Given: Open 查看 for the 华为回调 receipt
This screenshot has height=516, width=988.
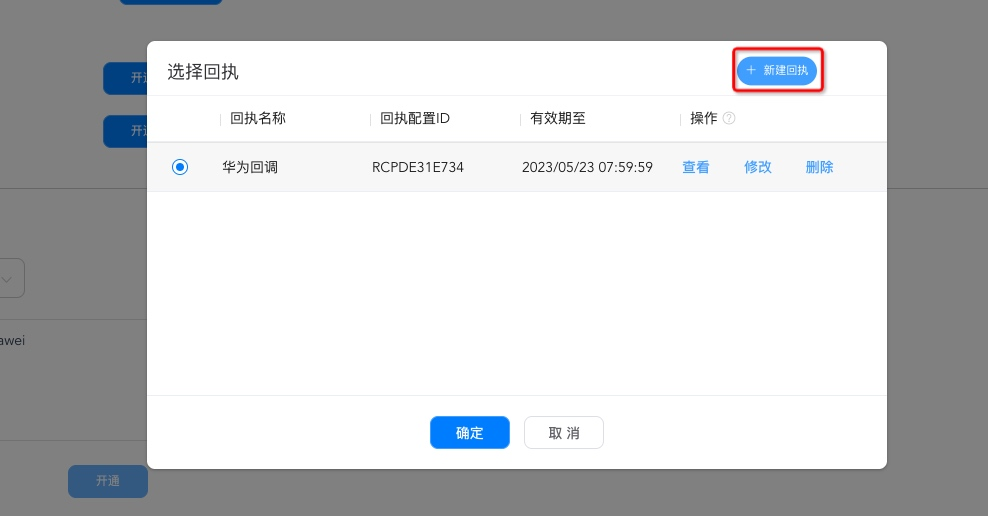Looking at the screenshot, I should tap(696, 167).
